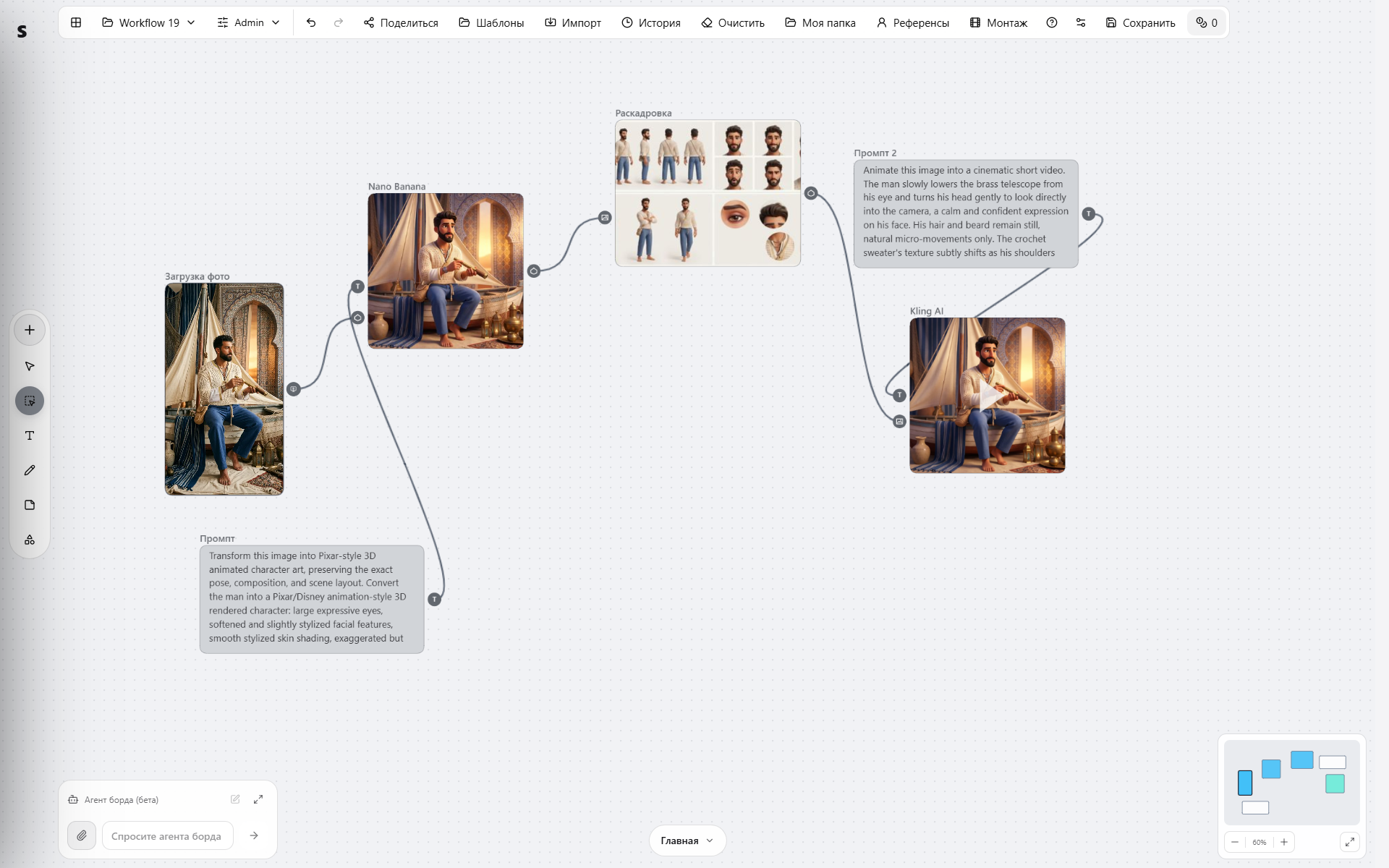Viewport: 1389px width, 868px height.
Task: Open the Раскадровка storyboard node
Action: click(708, 193)
